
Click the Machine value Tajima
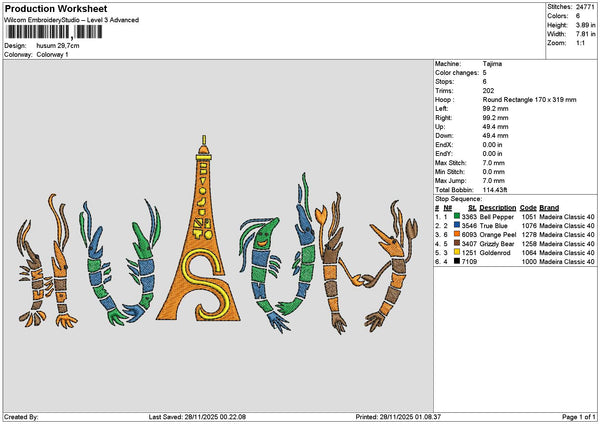point(491,65)
